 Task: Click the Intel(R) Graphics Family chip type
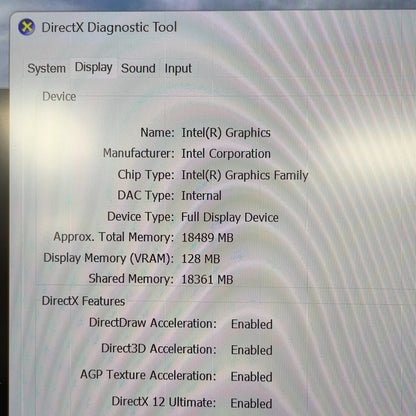point(245,175)
